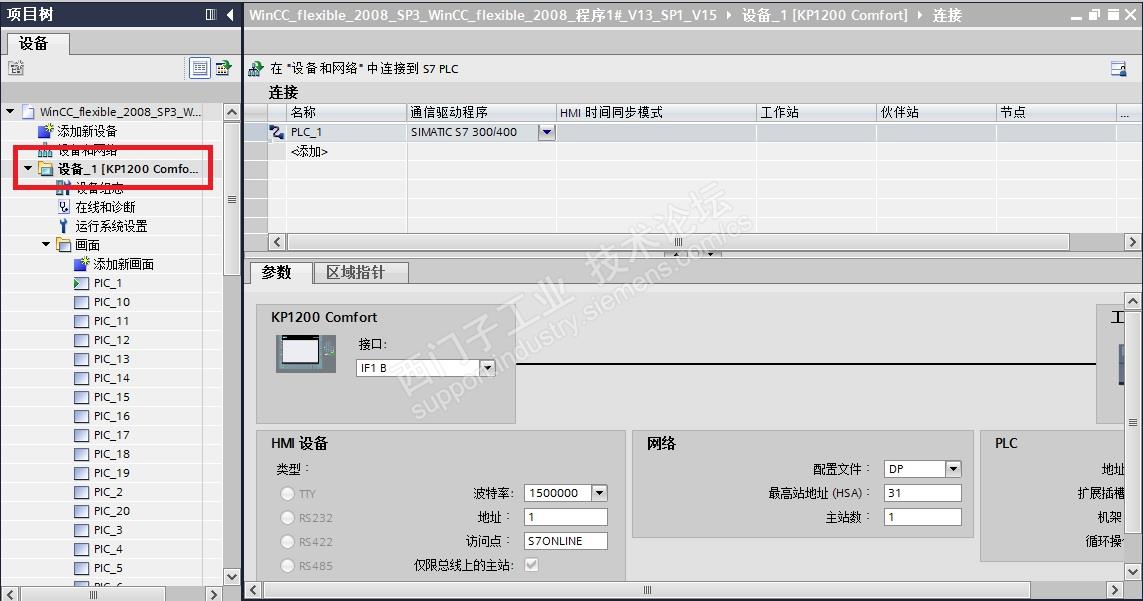Select the TTY type radio button

coord(287,494)
